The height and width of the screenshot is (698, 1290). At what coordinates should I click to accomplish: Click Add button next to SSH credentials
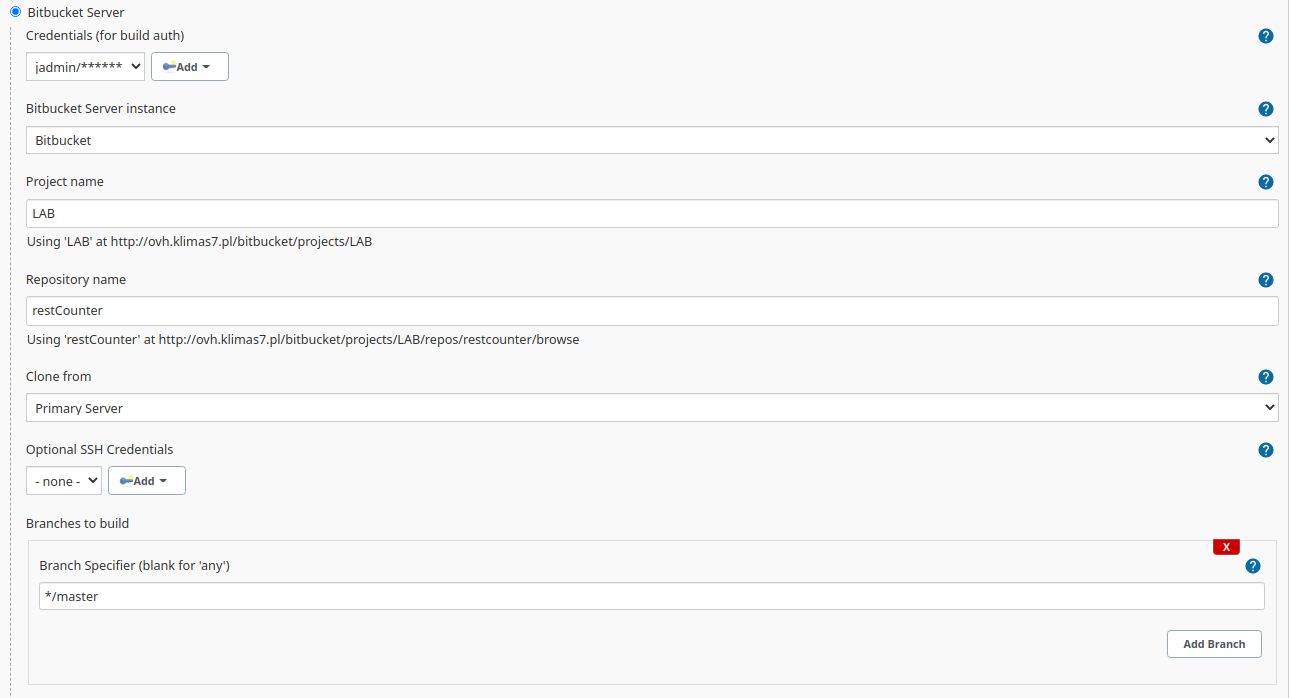click(x=147, y=481)
